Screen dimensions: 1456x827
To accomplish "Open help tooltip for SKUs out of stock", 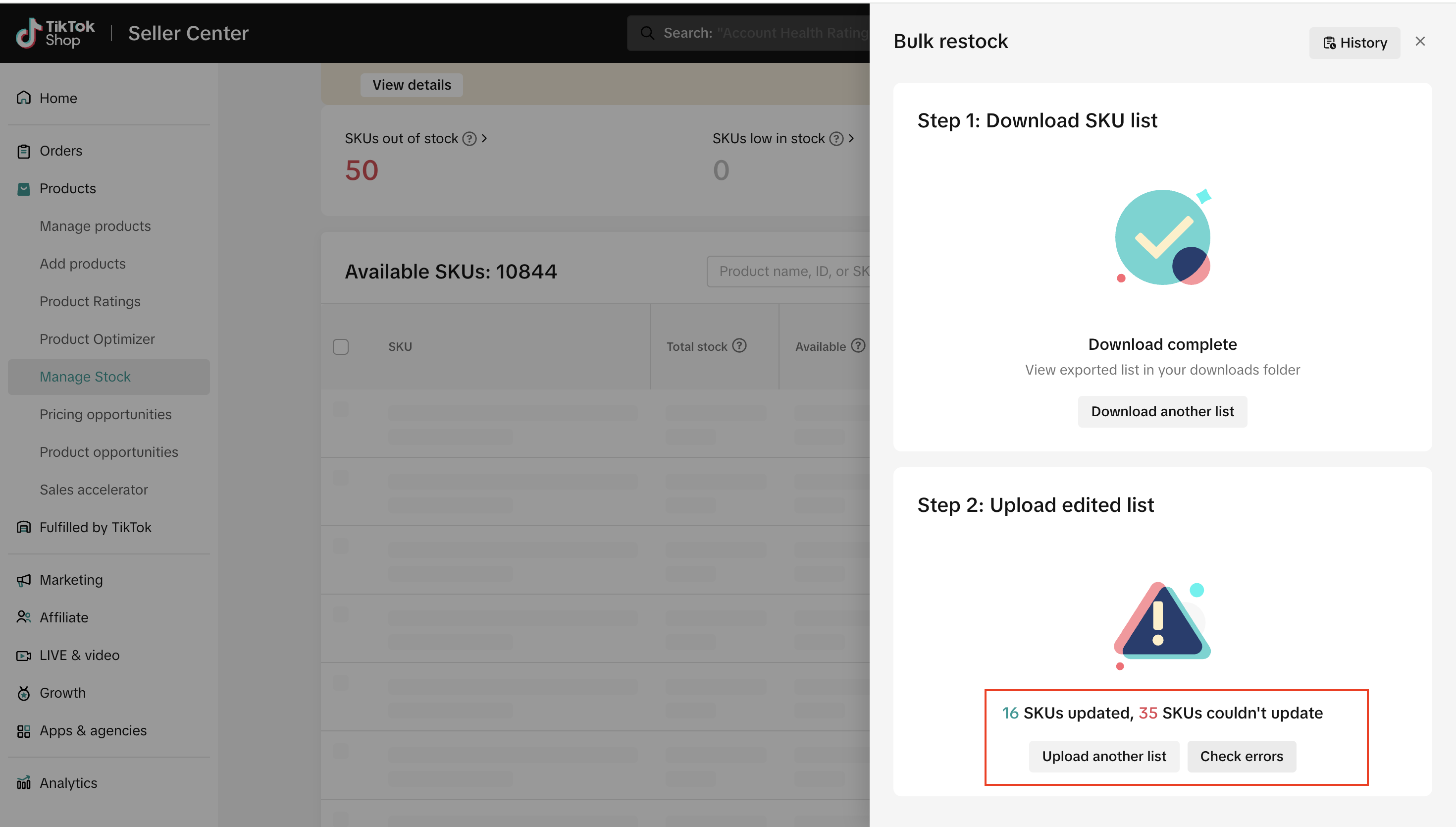I will pos(469,139).
